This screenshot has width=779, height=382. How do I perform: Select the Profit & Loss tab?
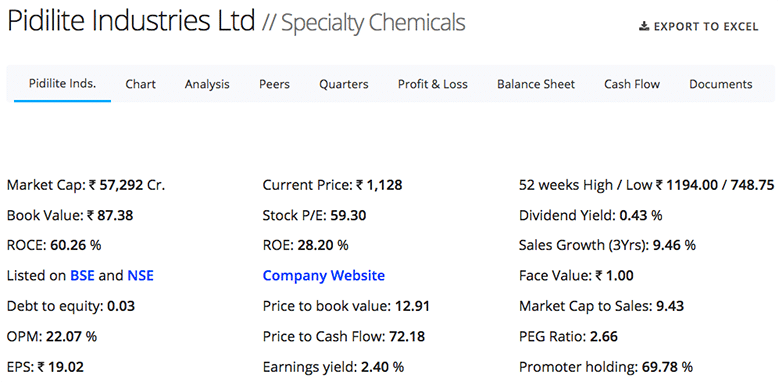click(433, 84)
